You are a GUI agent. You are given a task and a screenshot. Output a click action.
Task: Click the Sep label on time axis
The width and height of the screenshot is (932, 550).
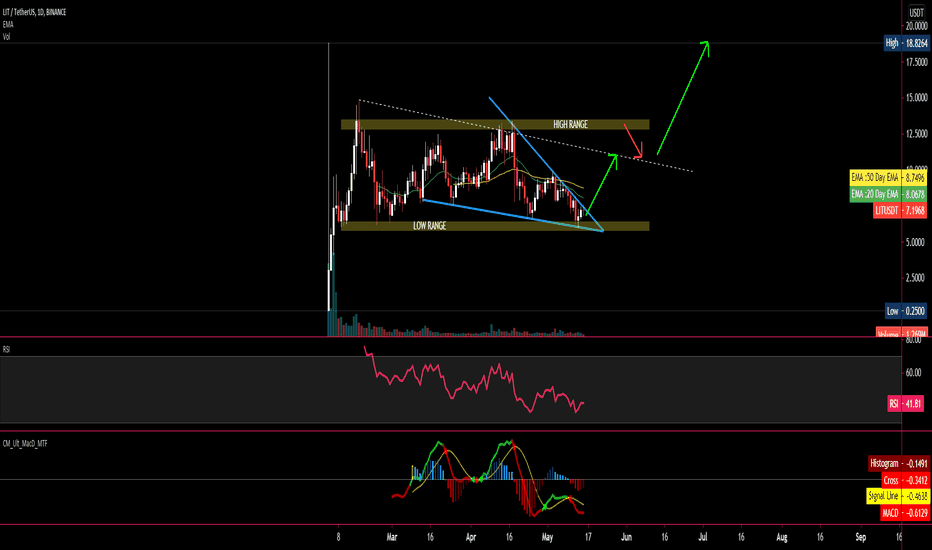tap(861, 537)
